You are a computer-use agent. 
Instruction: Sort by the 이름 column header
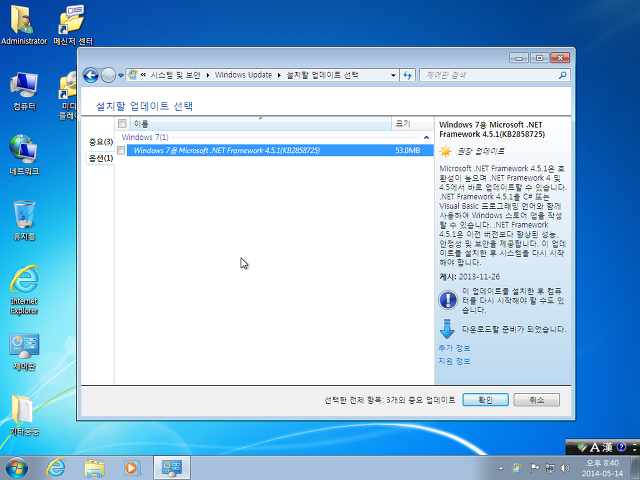click(260, 123)
